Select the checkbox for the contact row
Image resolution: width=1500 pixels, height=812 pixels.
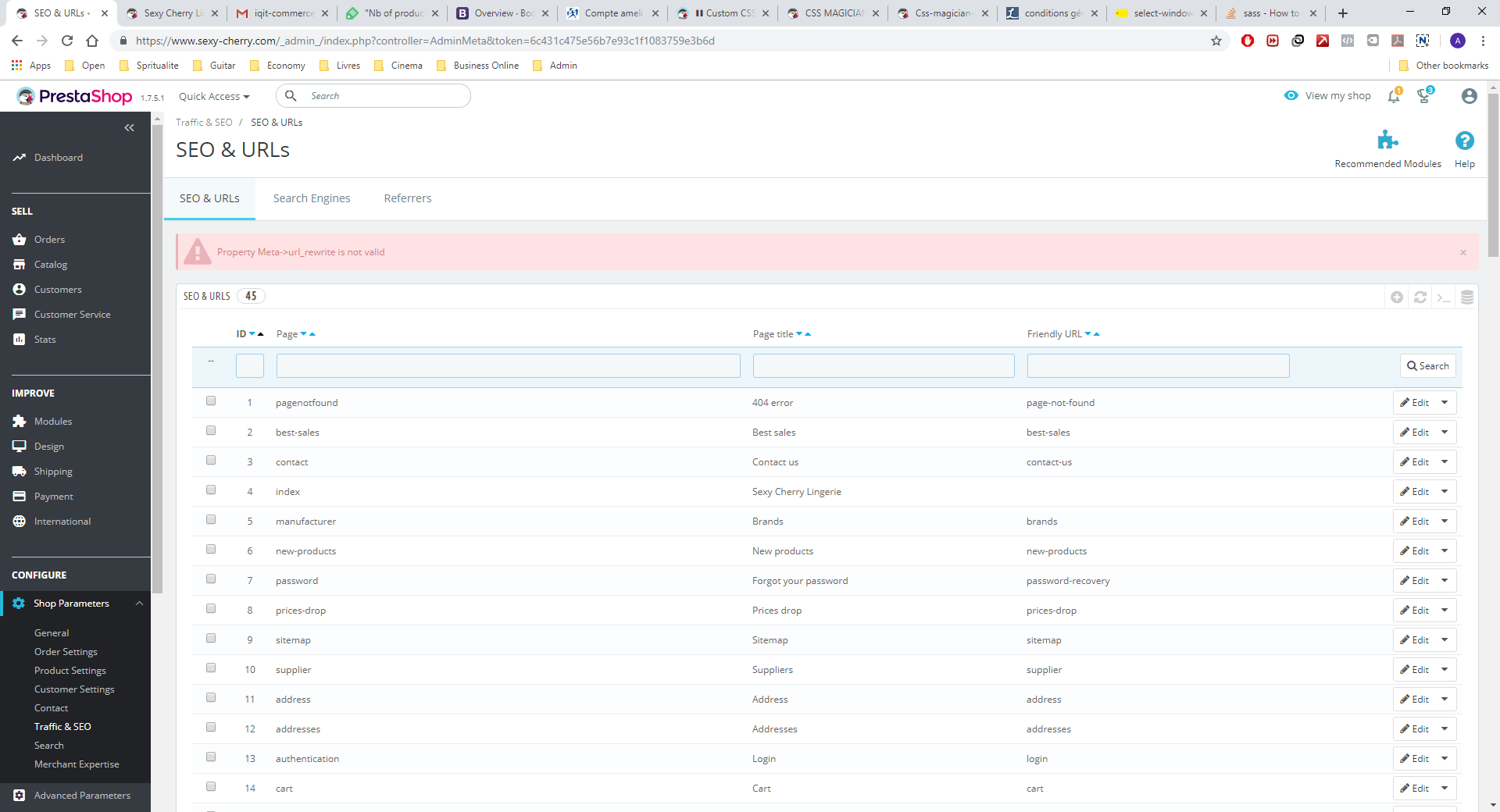211,461
